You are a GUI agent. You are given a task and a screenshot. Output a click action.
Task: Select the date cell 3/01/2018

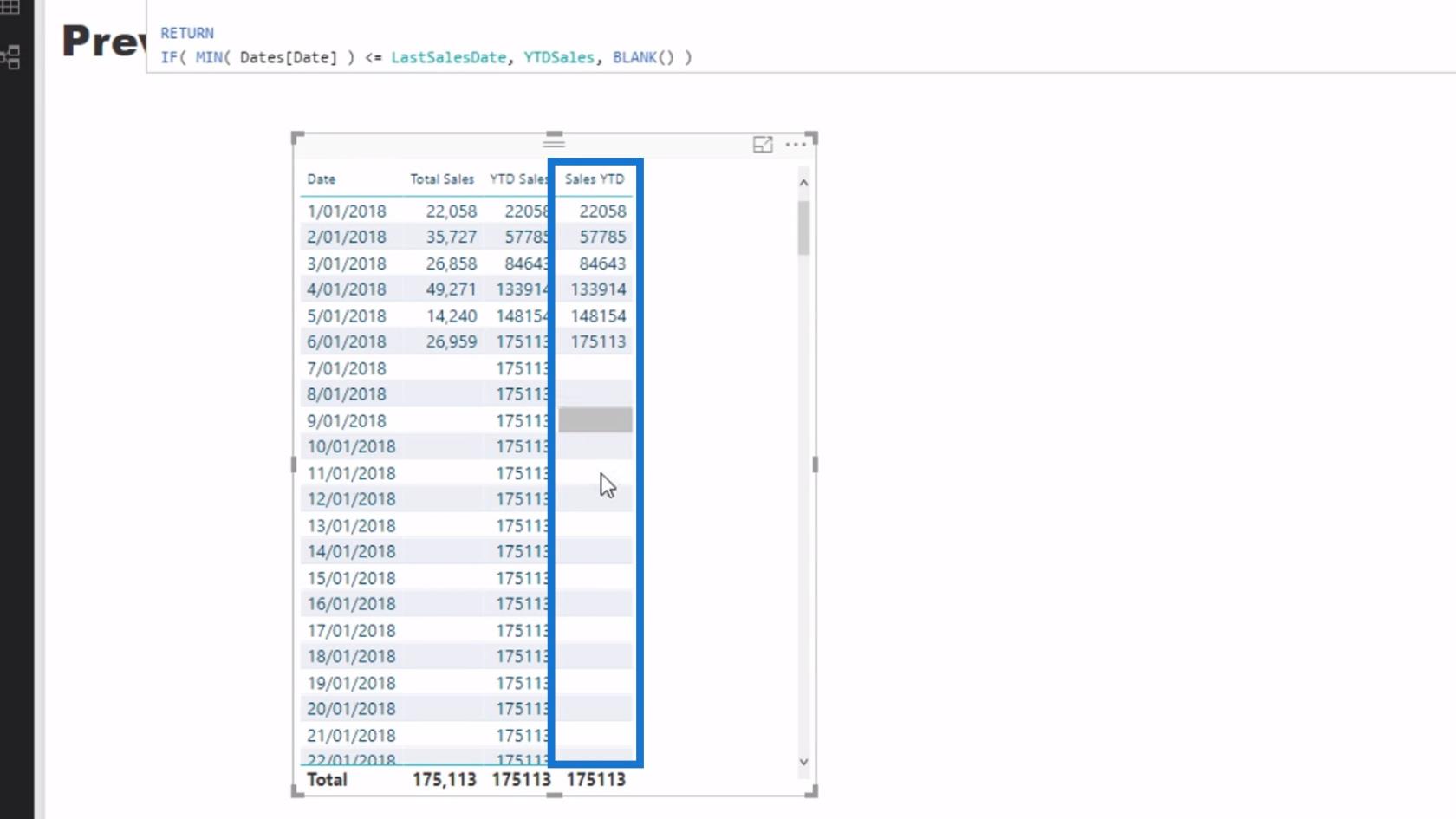click(x=347, y=263)
